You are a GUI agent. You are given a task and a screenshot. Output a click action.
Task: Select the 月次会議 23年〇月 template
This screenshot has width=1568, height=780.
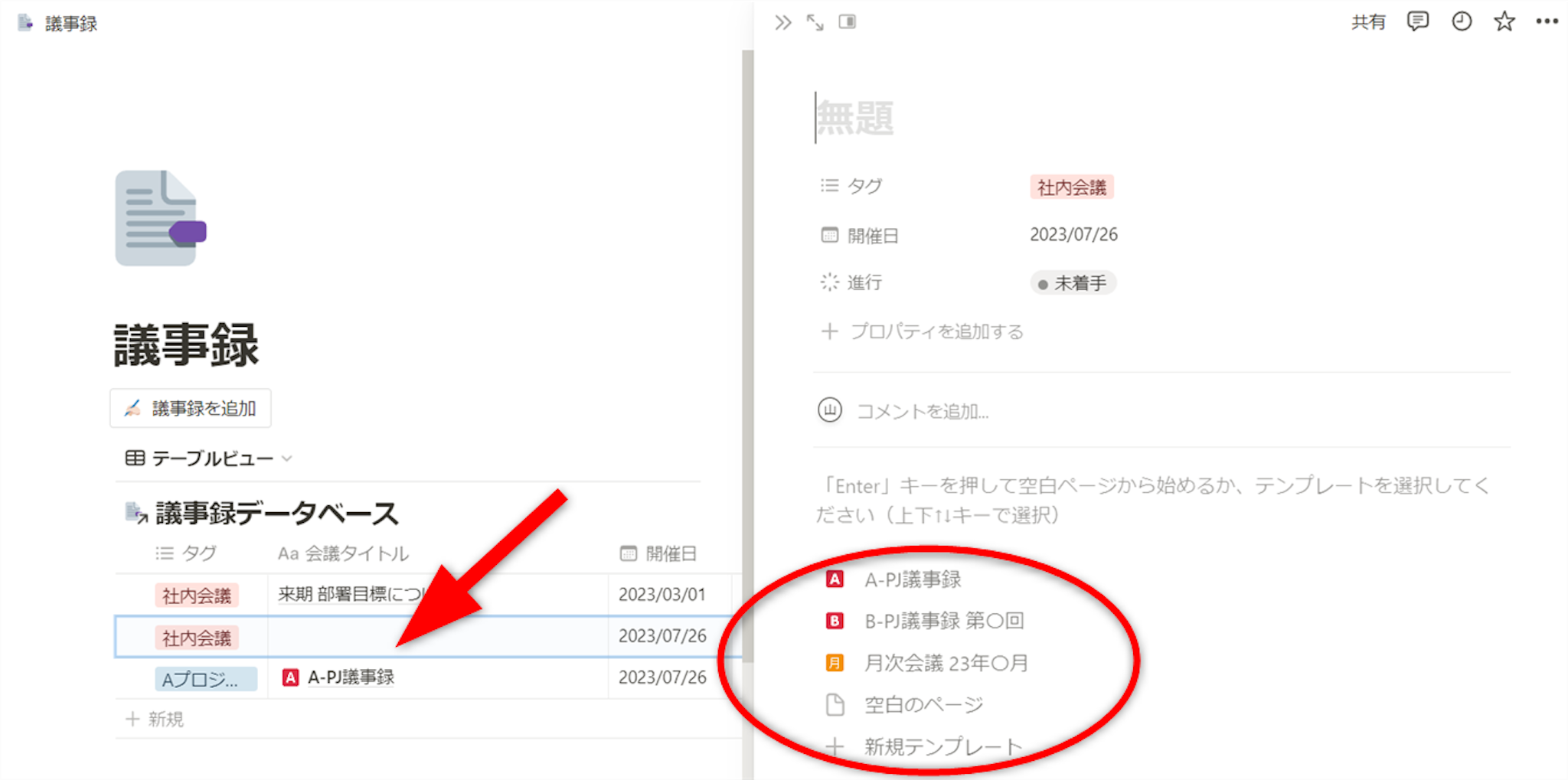pyautogui.click(x=946, y=663)
